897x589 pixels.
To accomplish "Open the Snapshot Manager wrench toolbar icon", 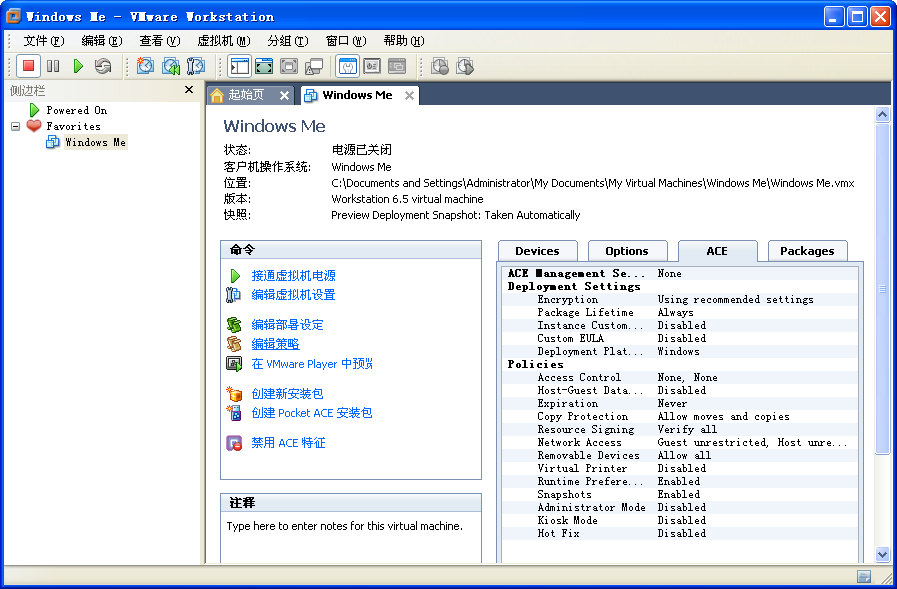I will [x=196, y=66].
